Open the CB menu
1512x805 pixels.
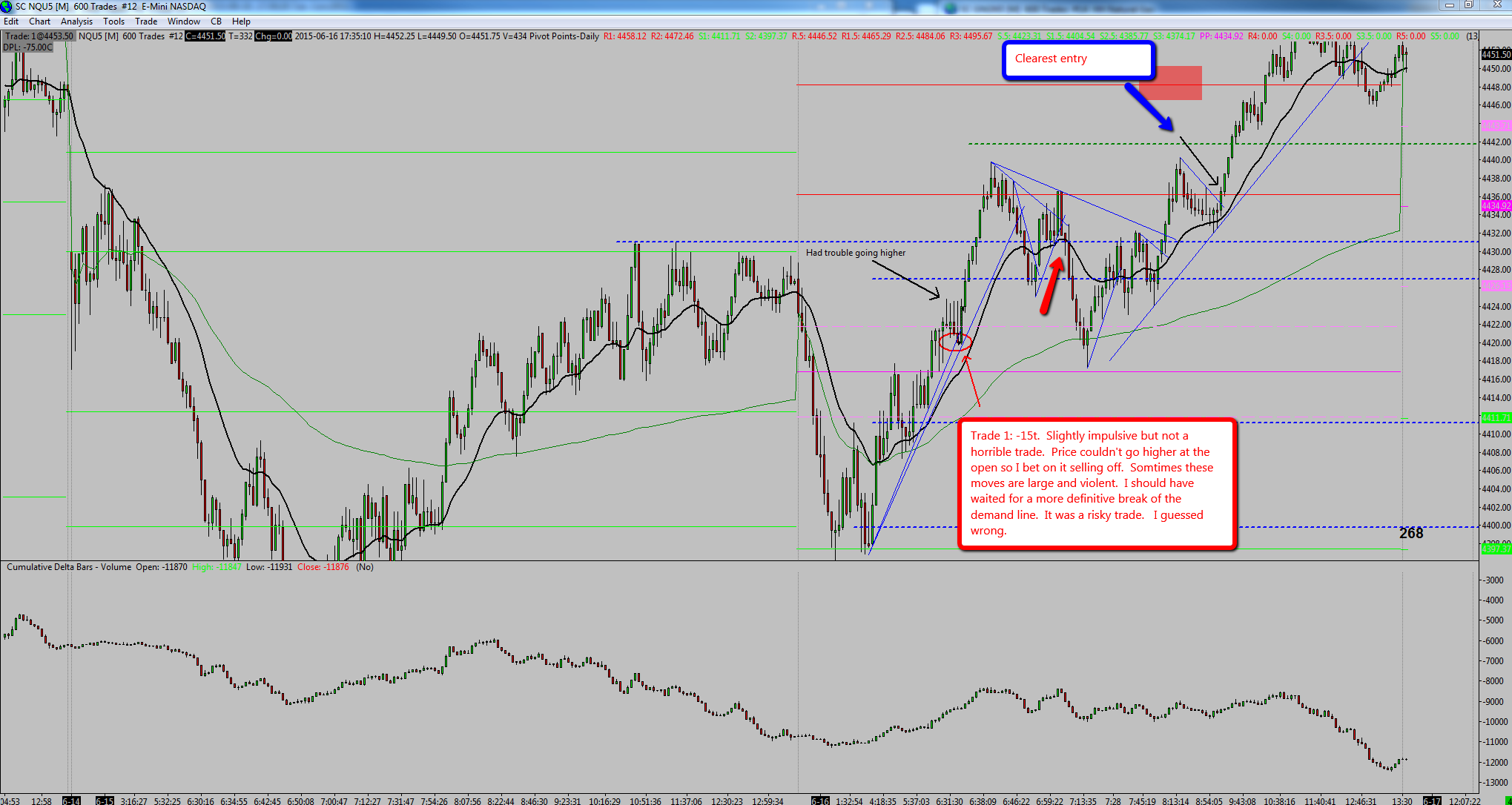(217, 21)
